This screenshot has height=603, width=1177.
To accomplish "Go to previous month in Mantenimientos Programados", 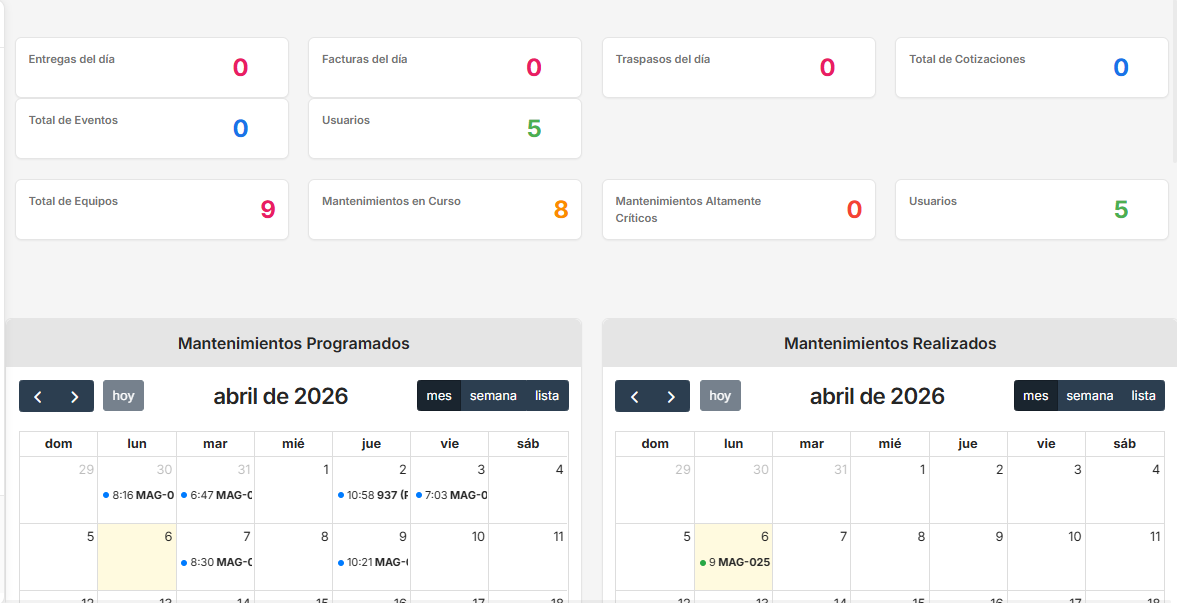I will pos(38,396).
